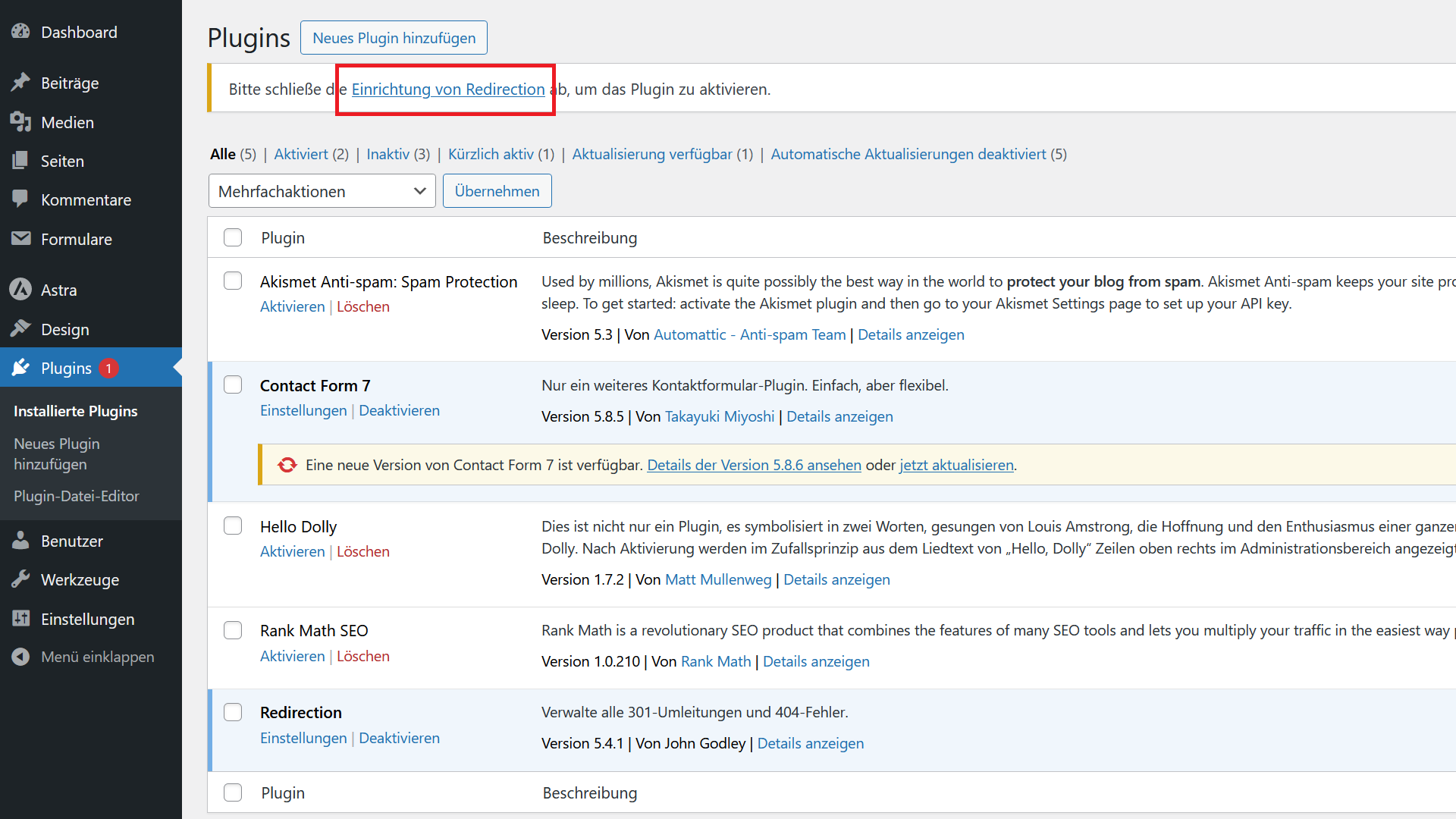The width and height of the screenshot is (1456, 819).
Task: Check the Contact Form 7 checkbox
Action: coord(233,384)
